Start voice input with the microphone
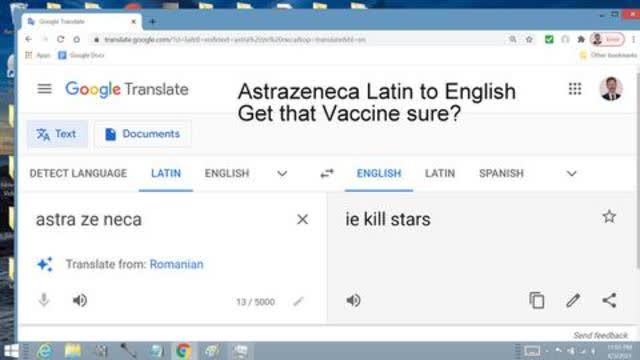The height and width of the screenshot is (360, 640). [x=44, y=300]
